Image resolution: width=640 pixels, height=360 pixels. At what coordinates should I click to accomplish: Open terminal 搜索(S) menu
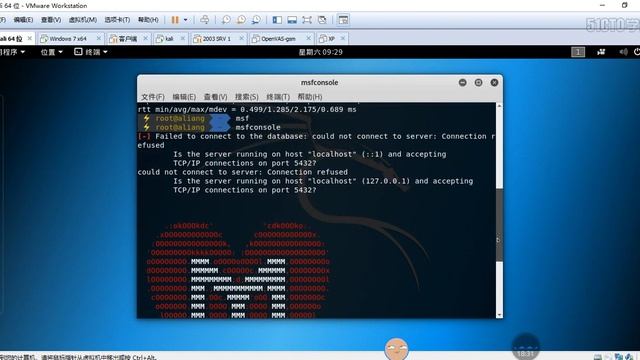click(247, 97)
